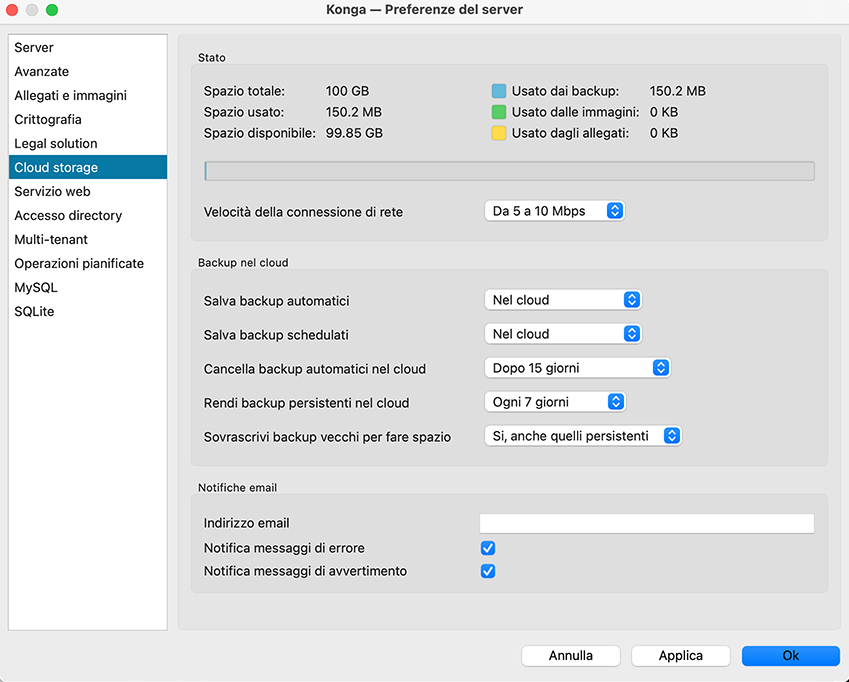Toggle the Notifica messaggi di errore checkbox
This screenshot has height=682, width=849.
(488, 548)
